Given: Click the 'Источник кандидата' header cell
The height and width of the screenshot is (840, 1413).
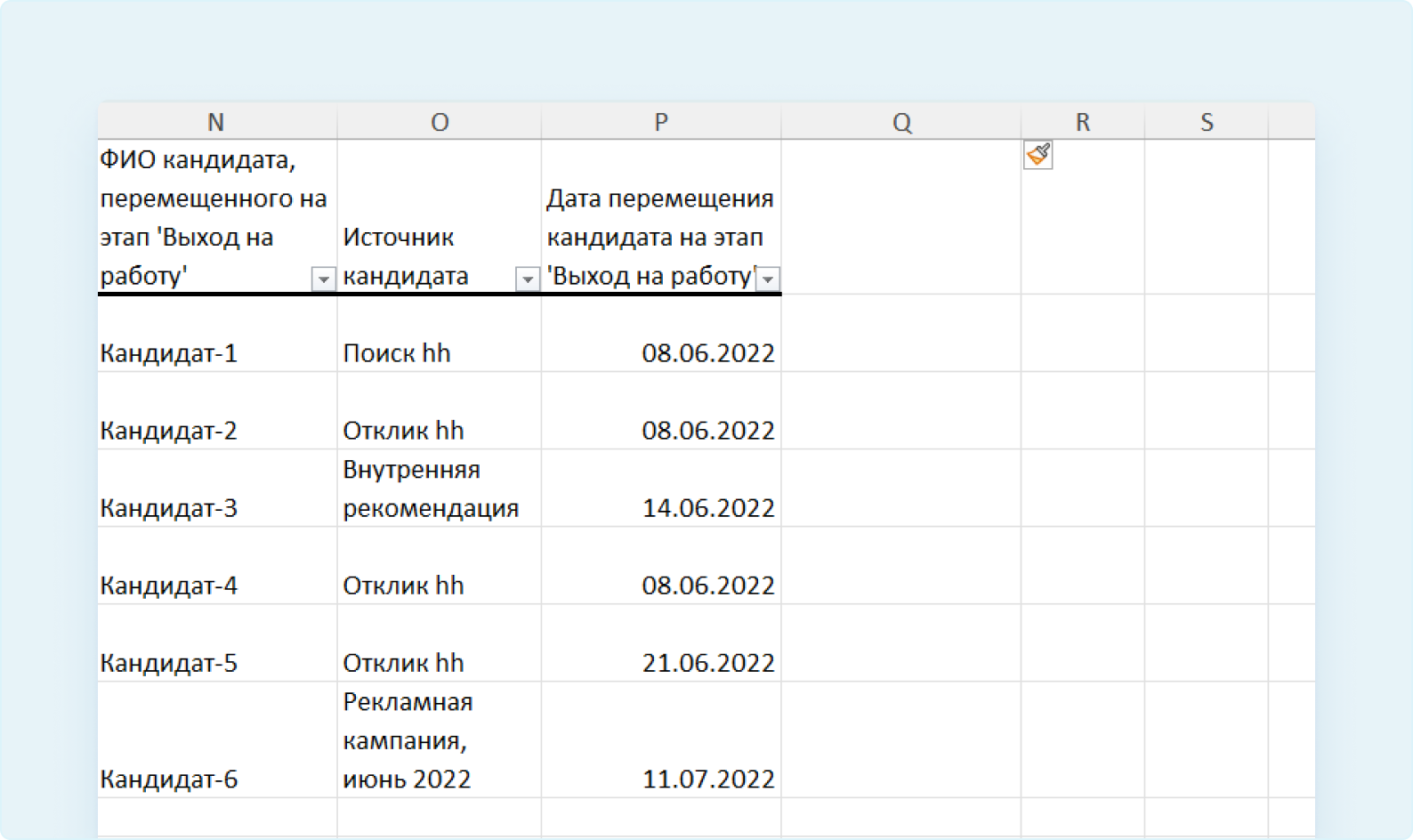Looking at the screenshot, I should point(440,216).
